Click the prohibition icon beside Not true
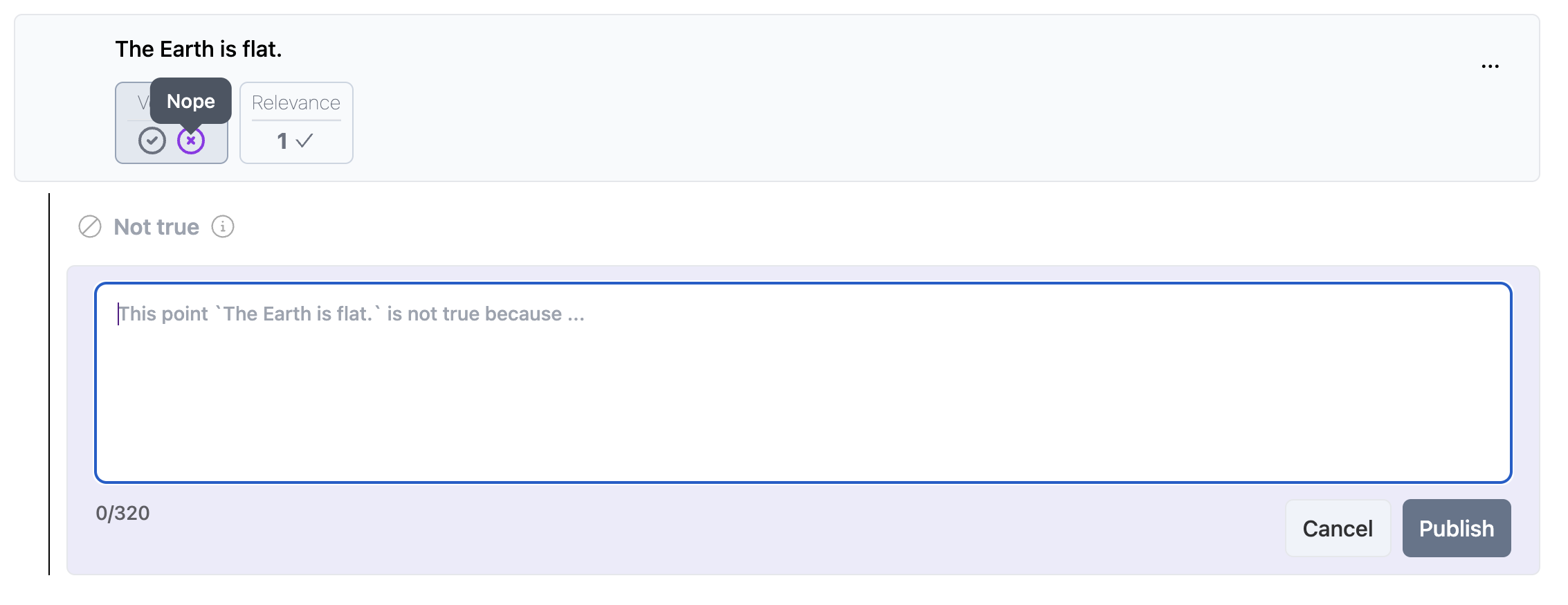This screenshot has height=605, width=1568. 89,226
